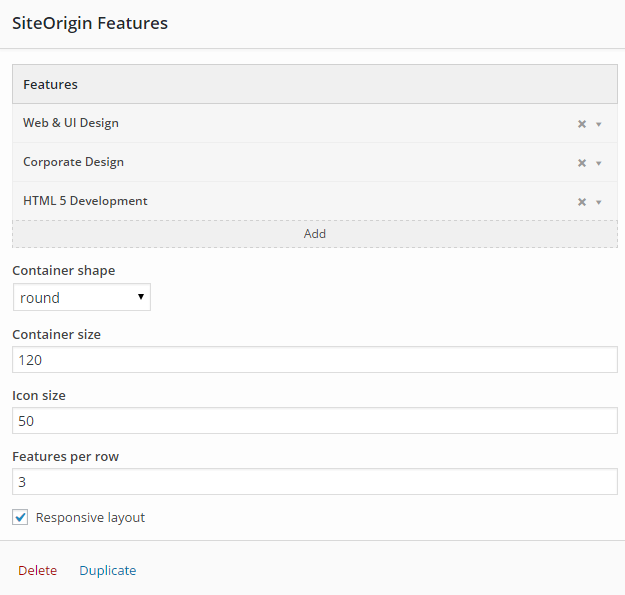Click into the Icon size field

click(315, 421)
